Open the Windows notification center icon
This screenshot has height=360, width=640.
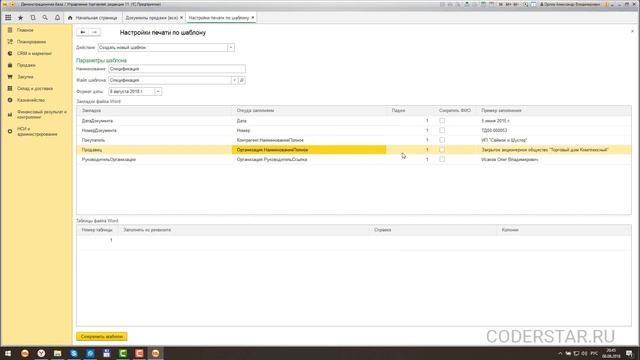click(629, 353)
